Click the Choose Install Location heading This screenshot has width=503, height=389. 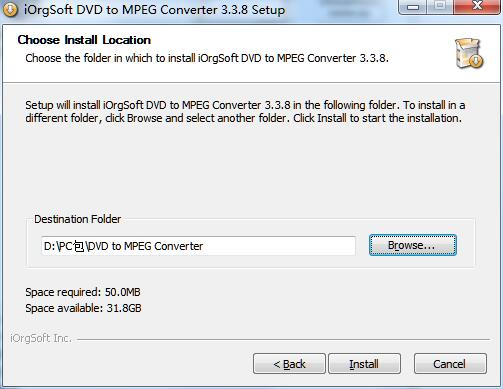(84, 40)
